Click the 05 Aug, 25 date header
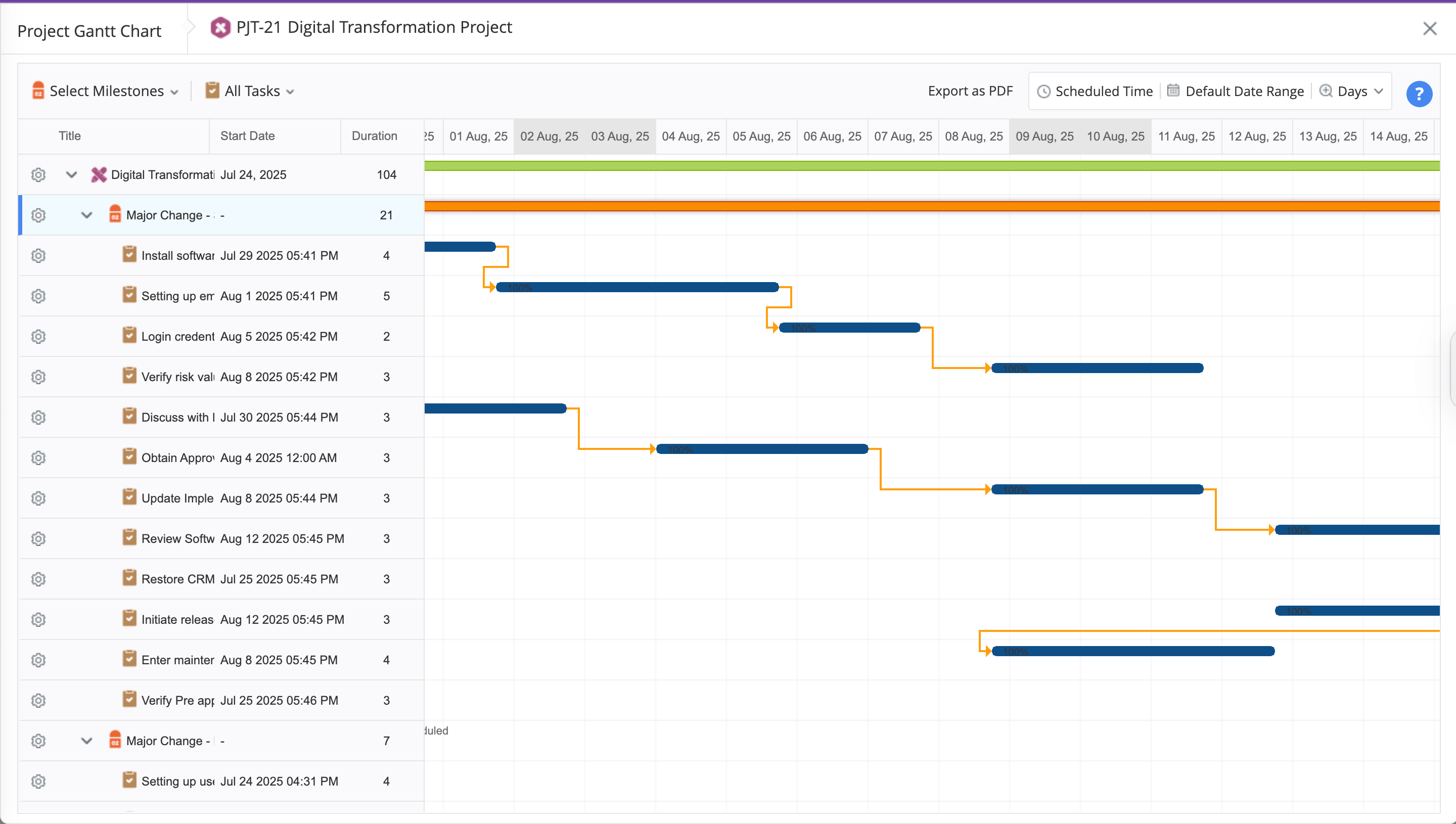The height and width of the screenshot is (824, 1456). pyautogui.click(x=761, y=136)
